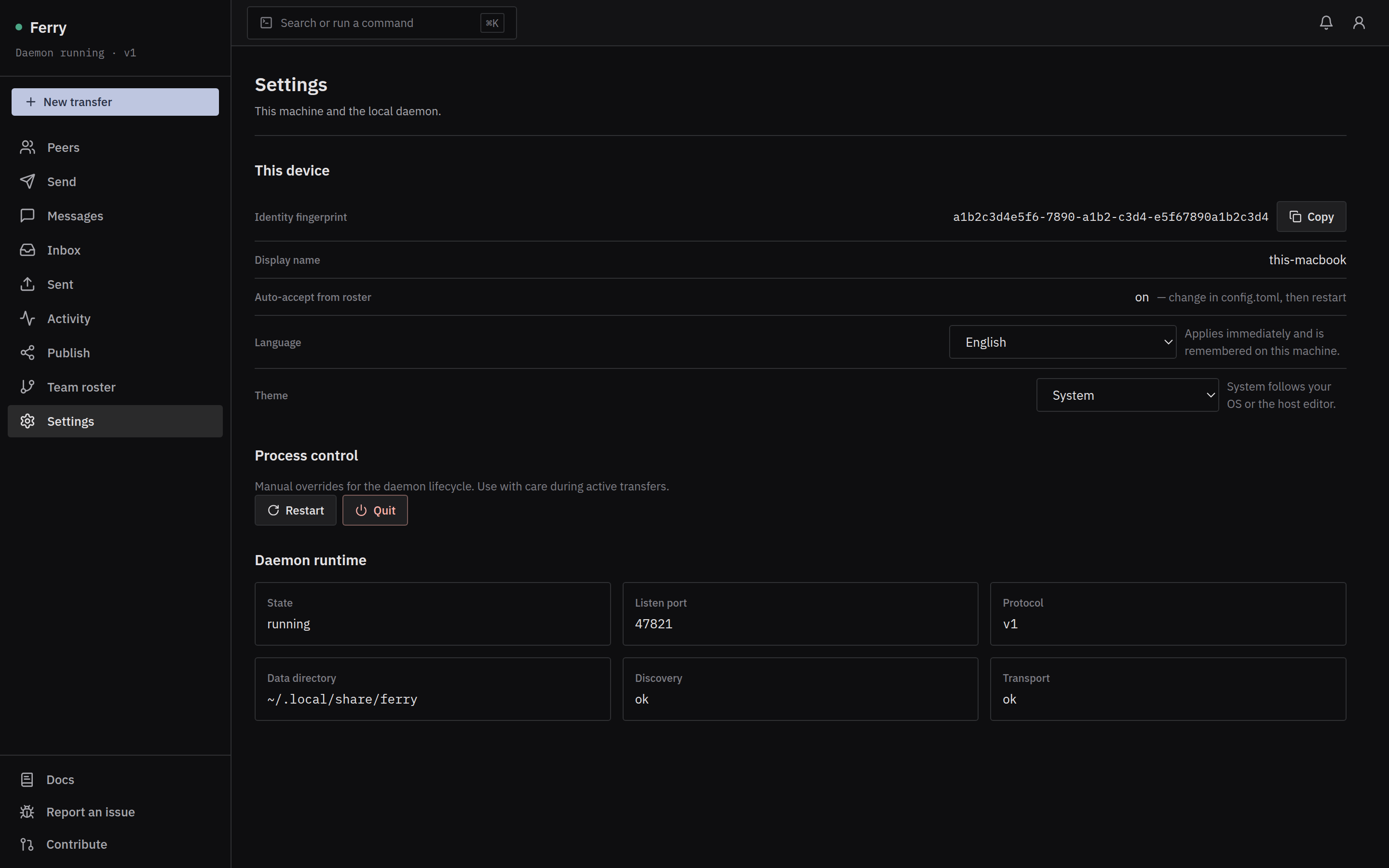Image resolution: width=1389 pixels, height=868 pixels.
Task: Click the Messages speech-bubble icon
Action: pos(27,216)
